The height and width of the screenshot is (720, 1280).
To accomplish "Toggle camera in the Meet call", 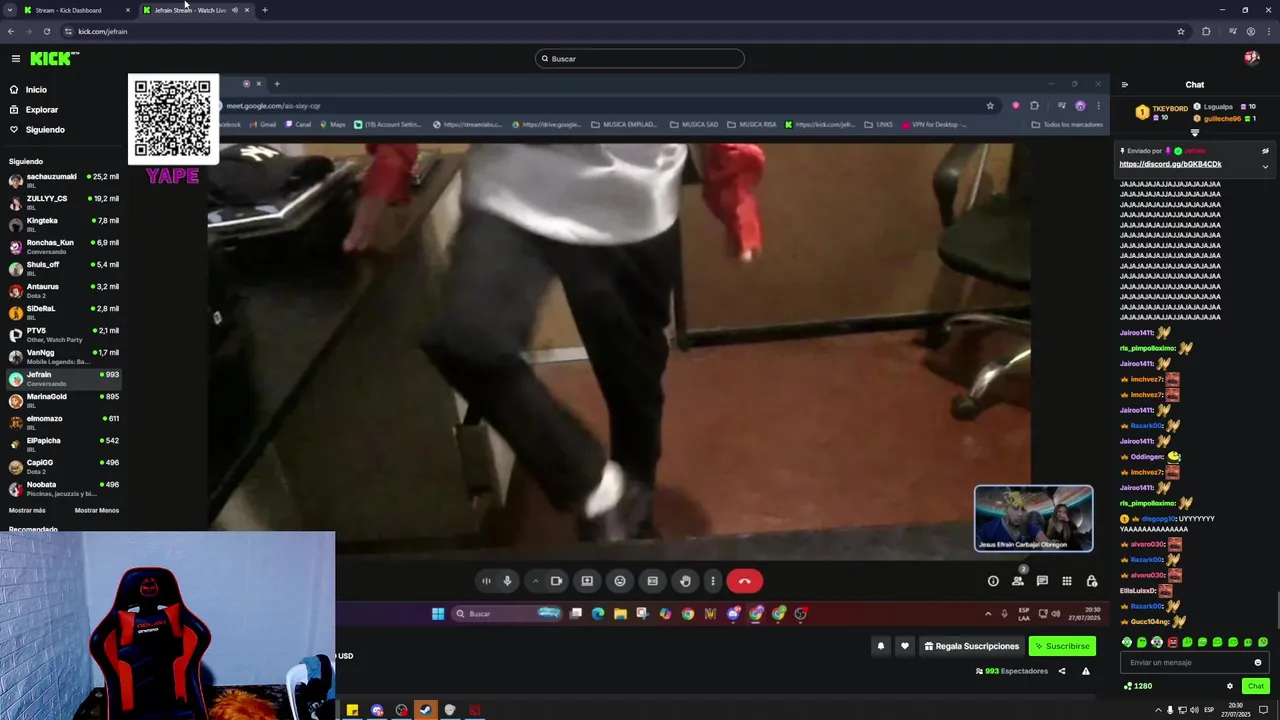I will point(556,581).
